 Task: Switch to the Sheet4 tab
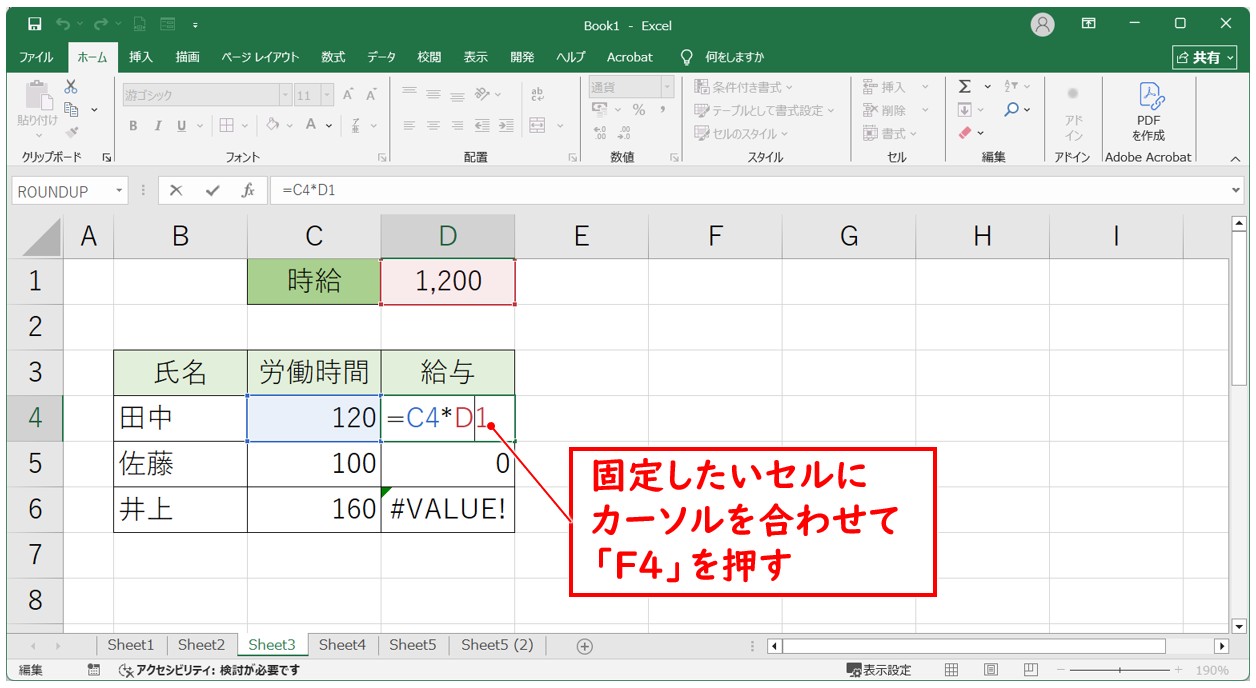342,645
